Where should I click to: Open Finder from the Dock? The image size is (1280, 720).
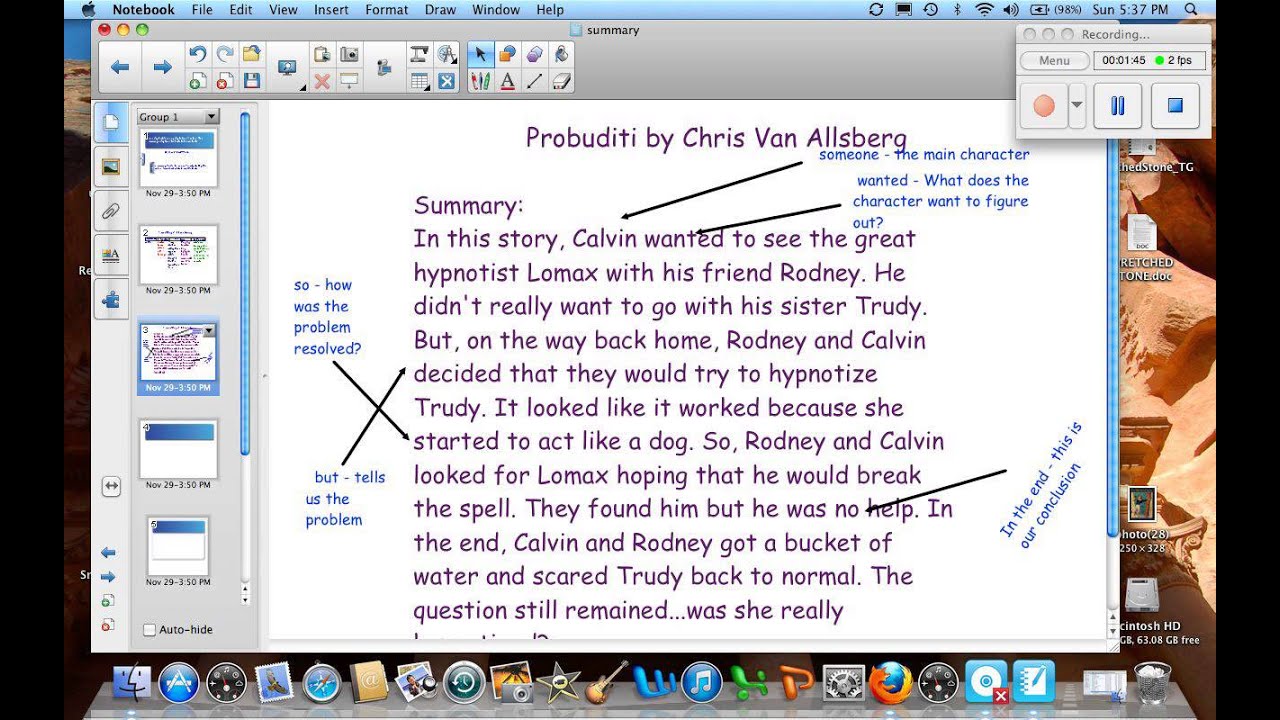(131, 684)
